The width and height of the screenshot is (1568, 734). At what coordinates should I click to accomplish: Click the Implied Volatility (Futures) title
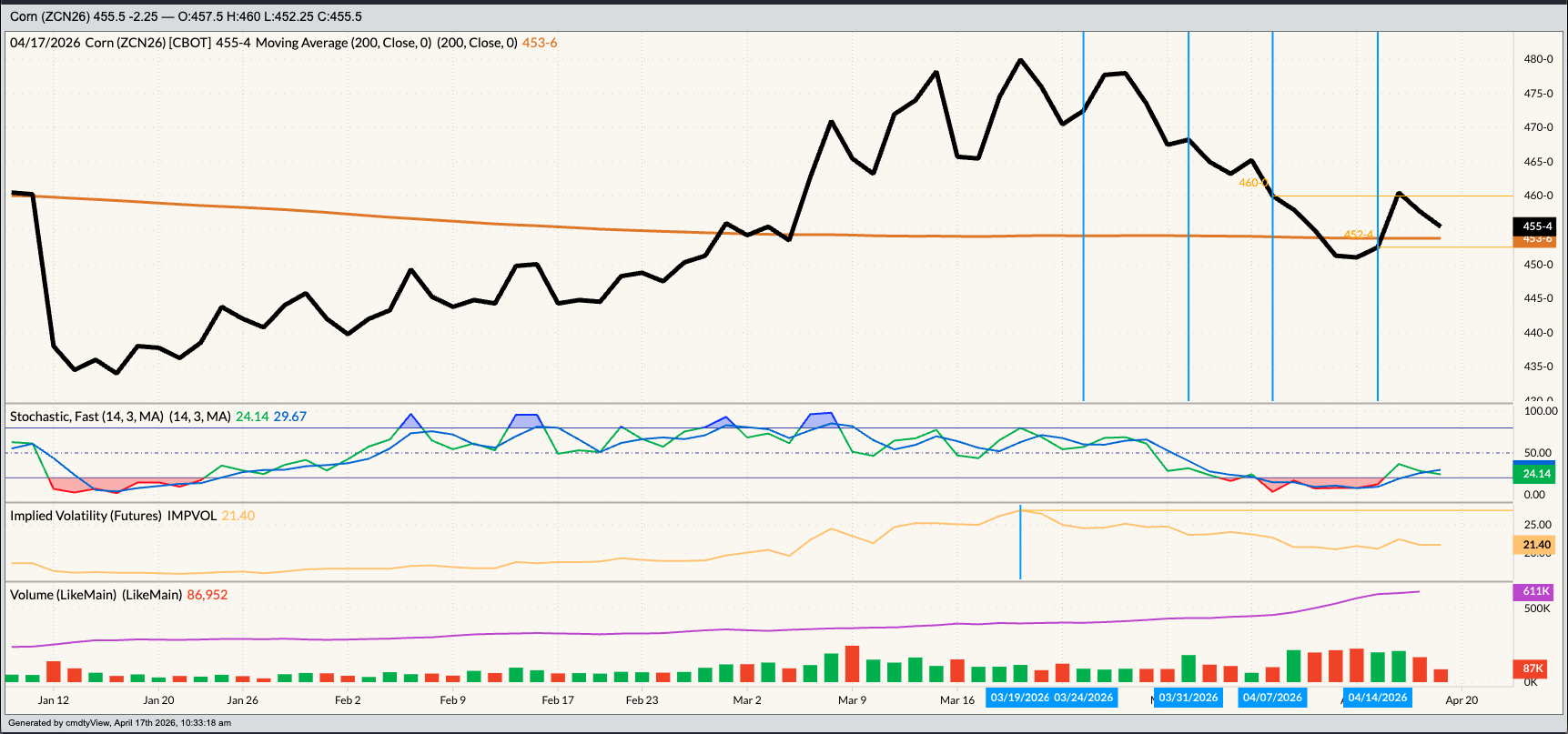click(x=113, y=516)
